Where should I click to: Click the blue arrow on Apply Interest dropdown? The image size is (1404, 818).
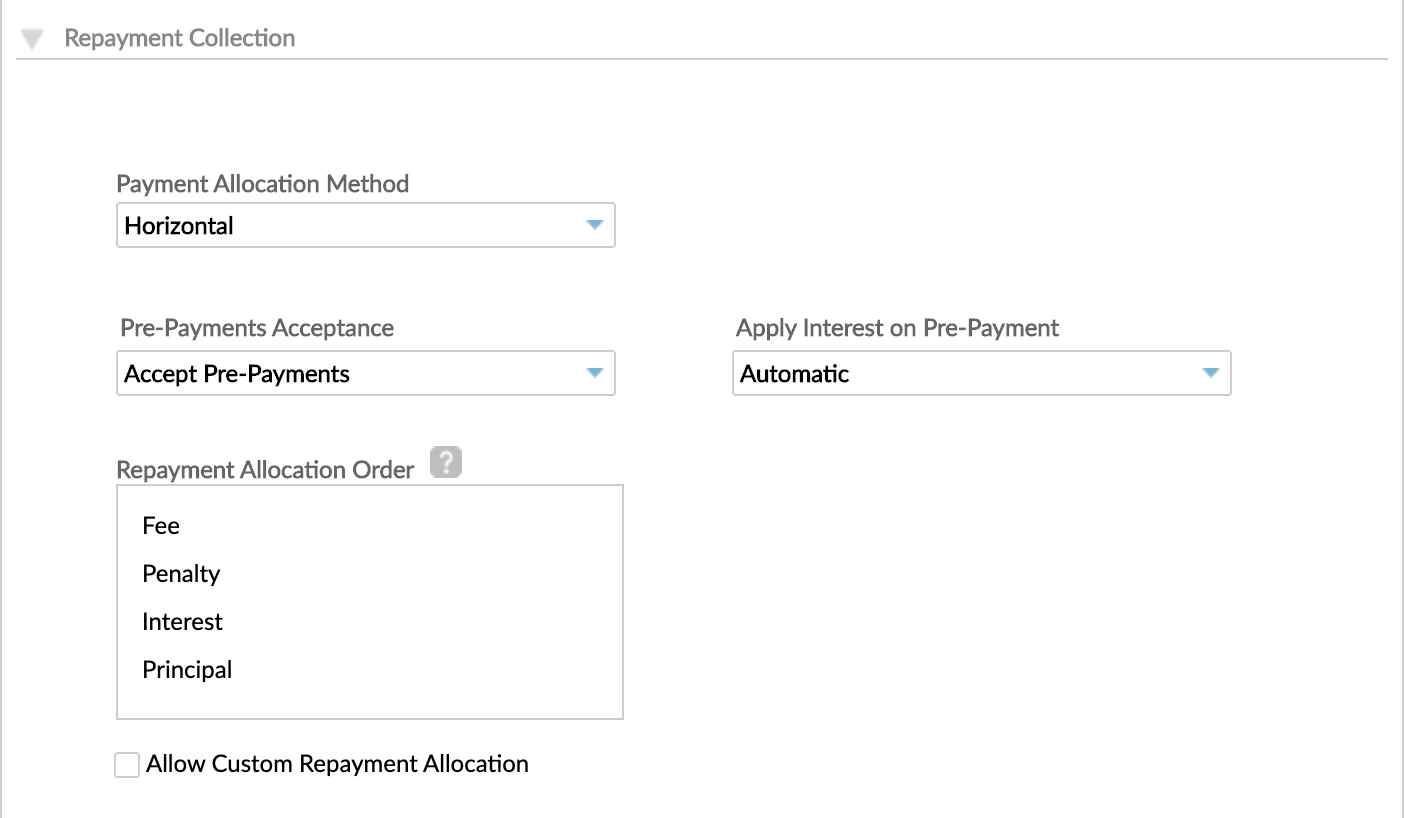(1212, 373)
